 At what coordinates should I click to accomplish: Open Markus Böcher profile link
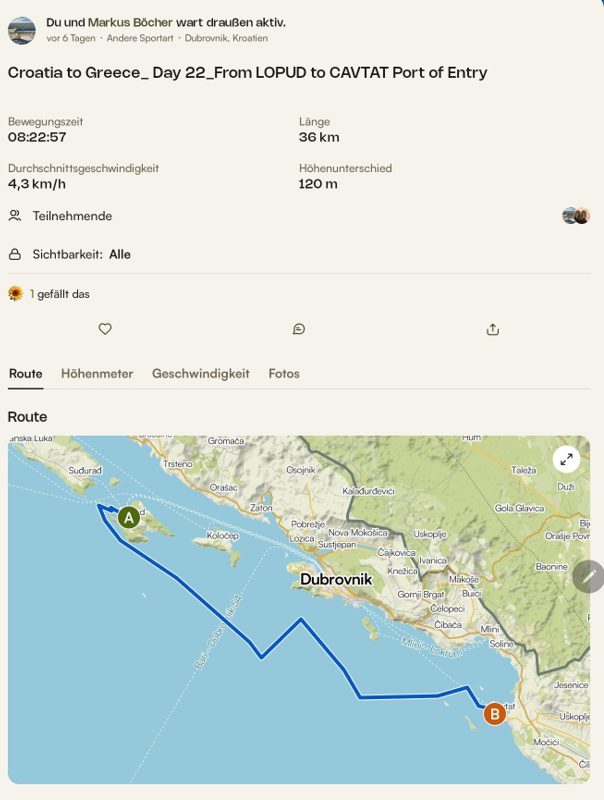pos(130,22)
